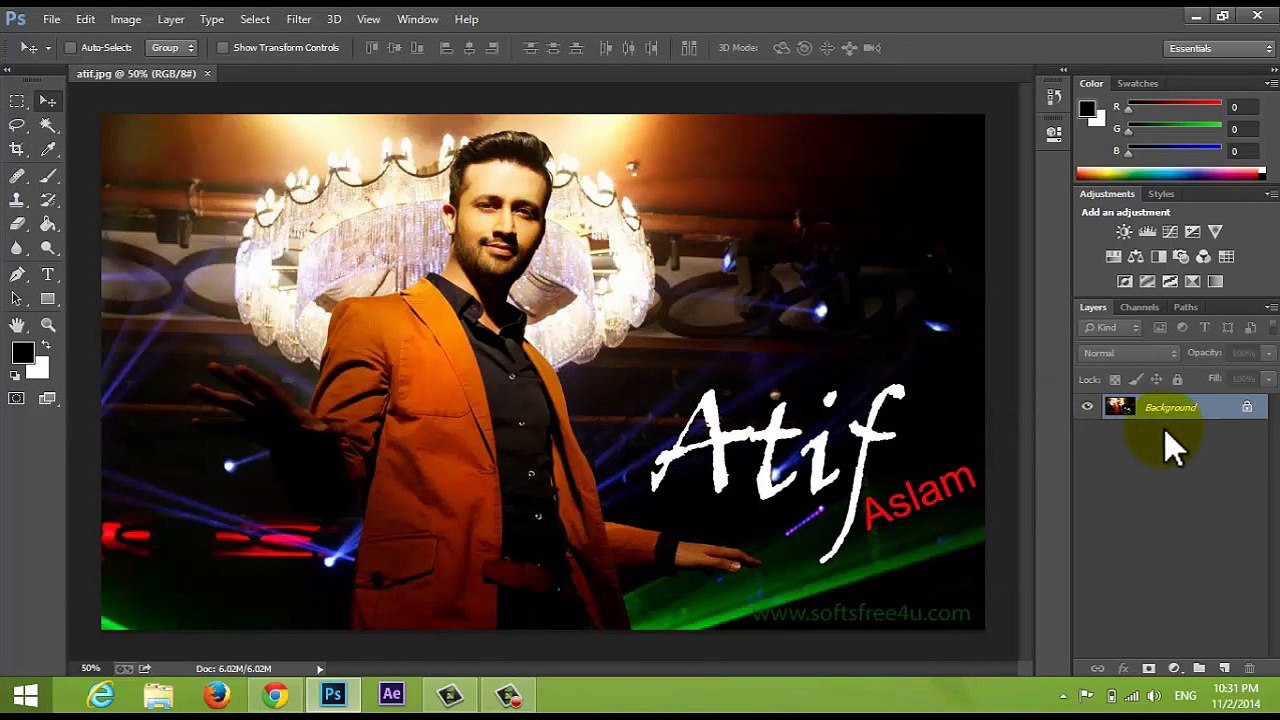
Task: Add a Curves adjustment
Action: pyautogui.click(x=1170, y=232)
